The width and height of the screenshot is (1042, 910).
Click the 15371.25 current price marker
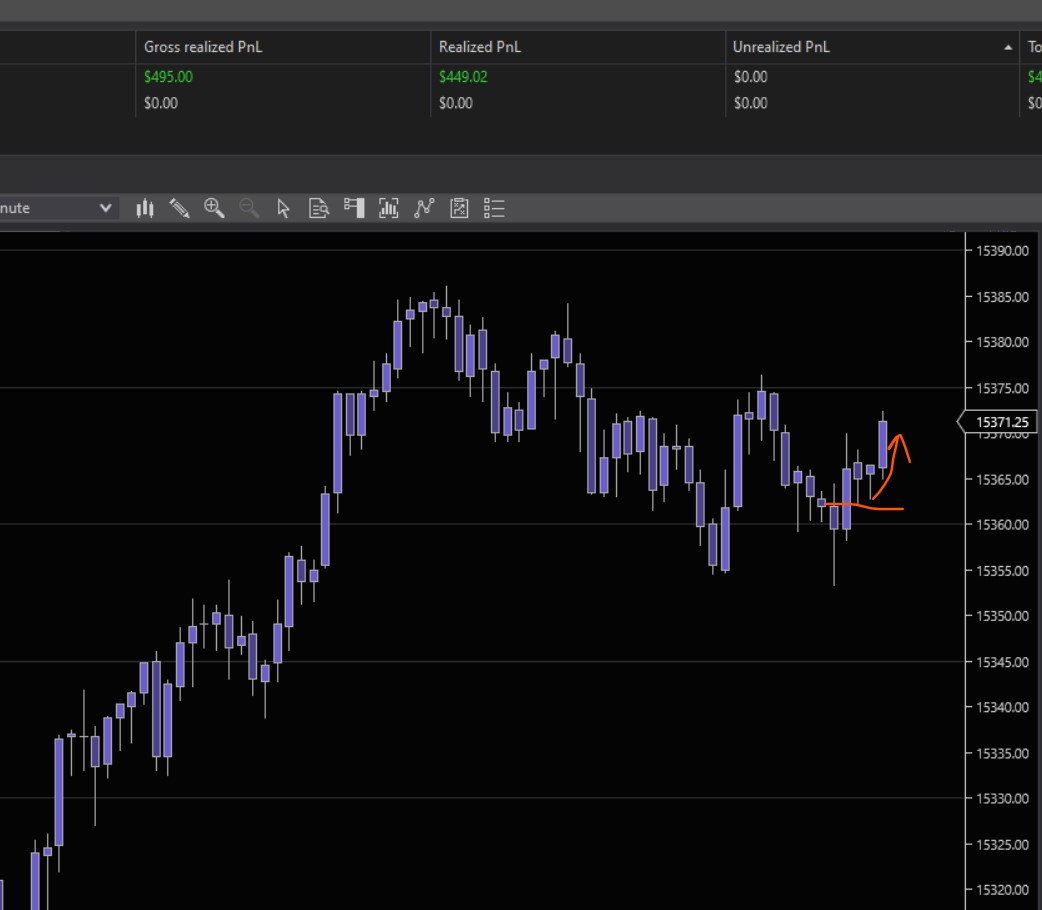[x=1000, y=423]
